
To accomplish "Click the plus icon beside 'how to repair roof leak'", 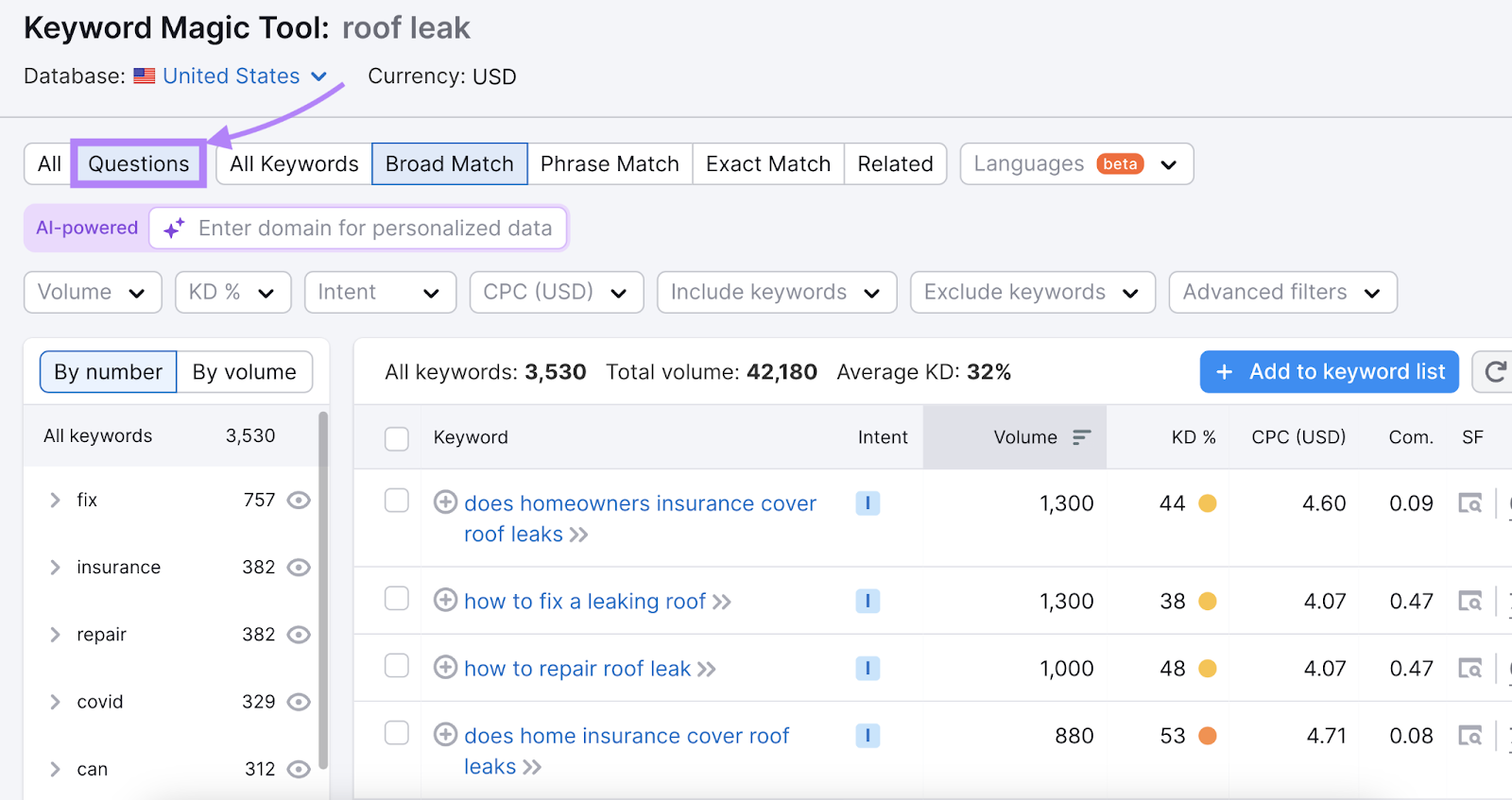I will tap(445, 667).
